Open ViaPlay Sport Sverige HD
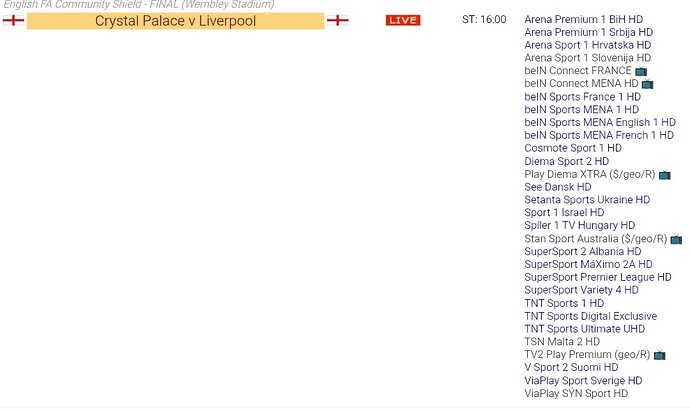 pyautogui.click(x=583, y=381)
